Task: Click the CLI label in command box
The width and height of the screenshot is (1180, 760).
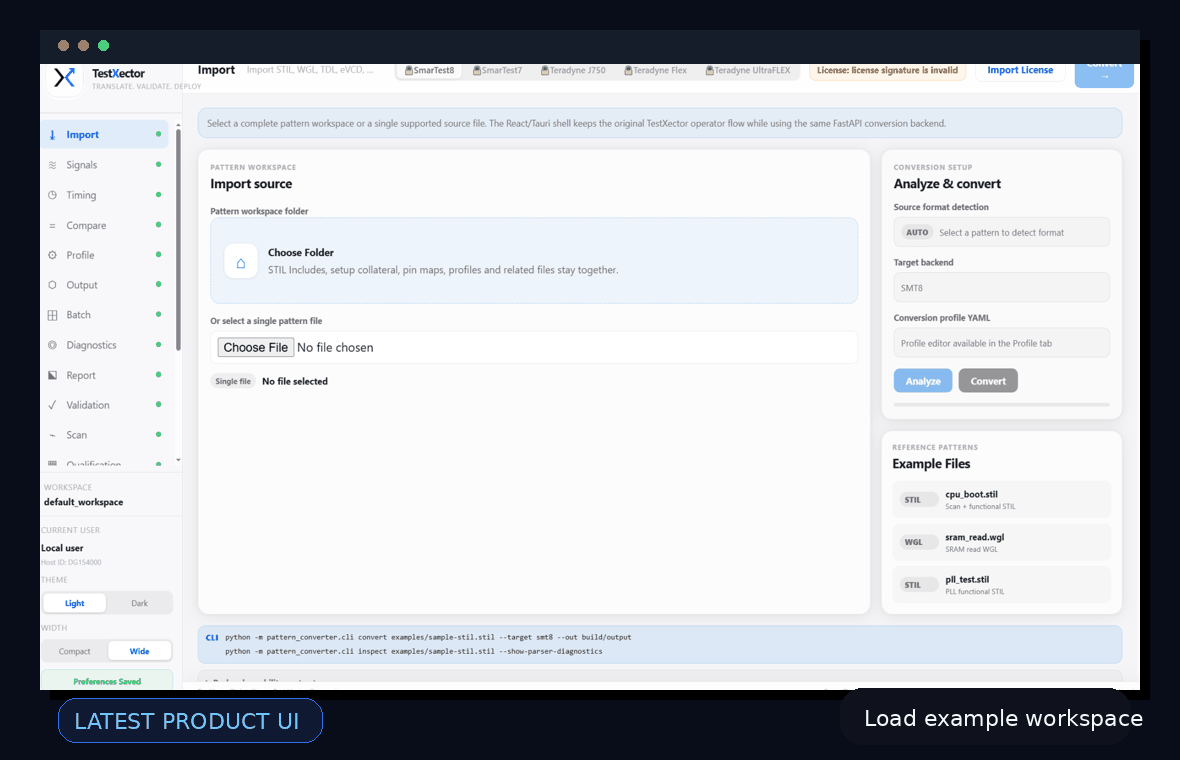Action: 212,637
